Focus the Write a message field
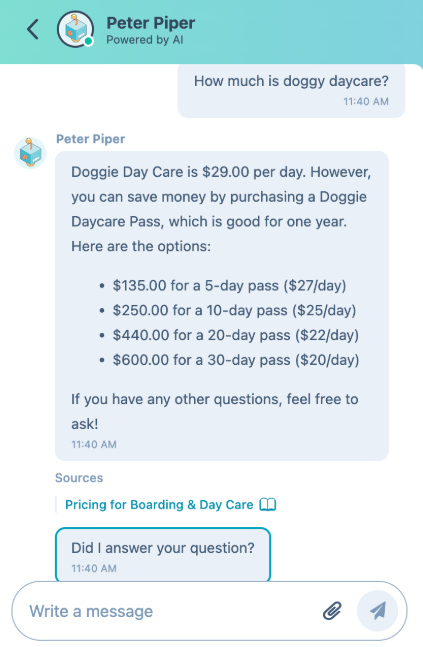 coord(173,611)
